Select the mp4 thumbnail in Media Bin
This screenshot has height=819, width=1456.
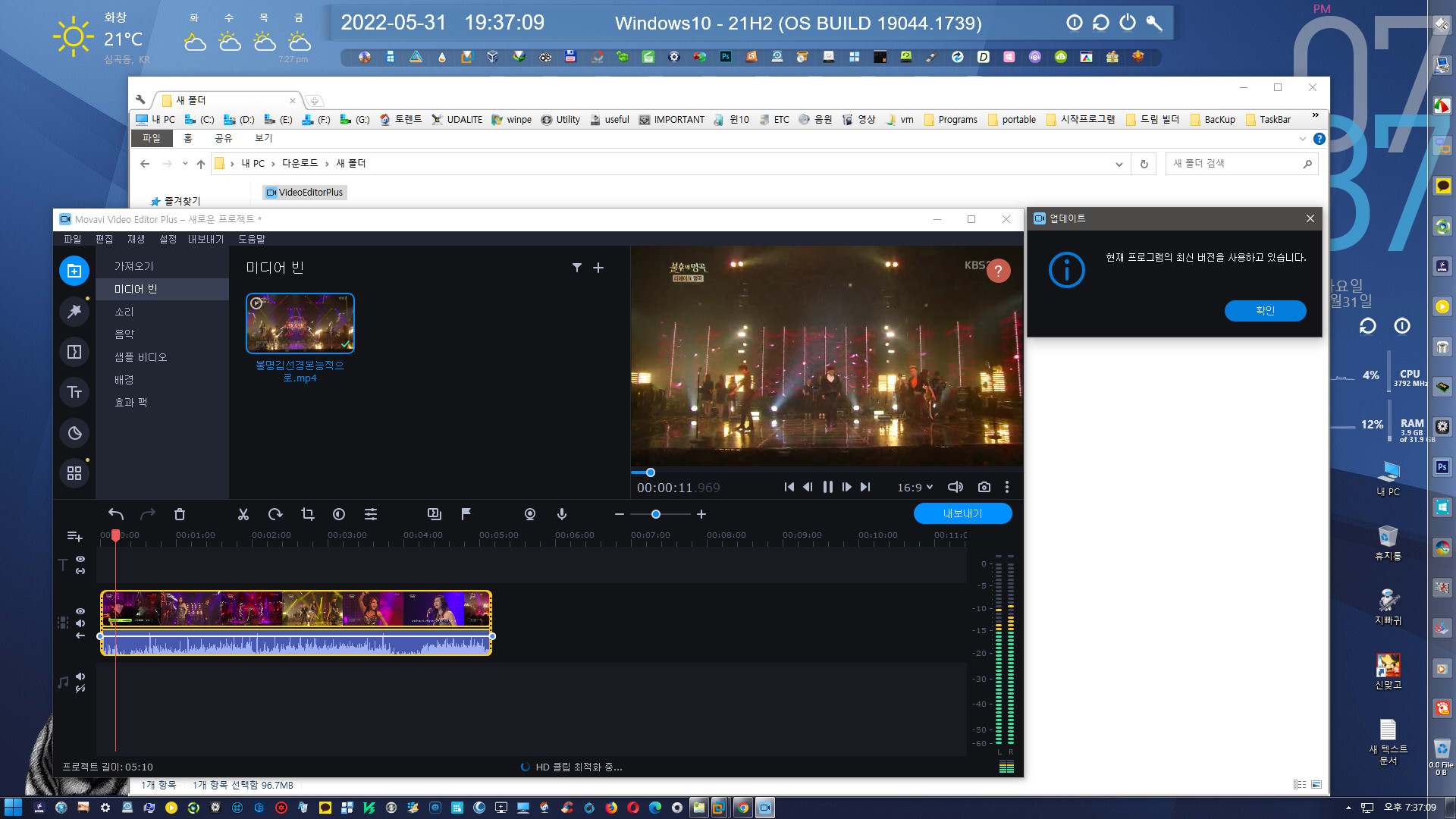(300, 324)
